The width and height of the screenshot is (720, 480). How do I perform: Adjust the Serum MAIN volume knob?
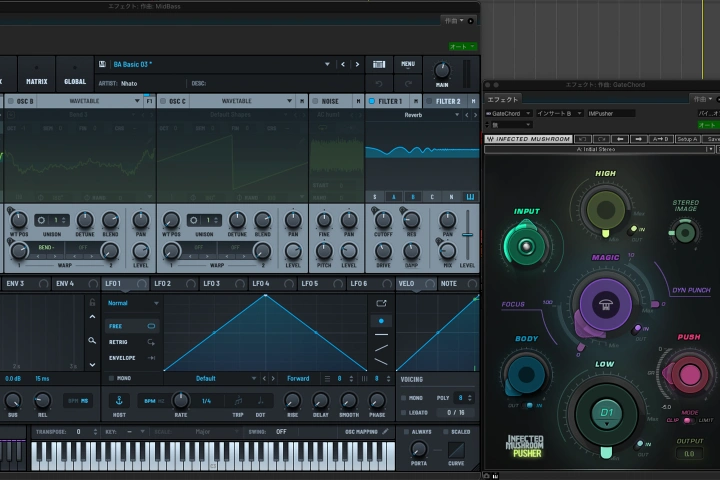[442, 70]
